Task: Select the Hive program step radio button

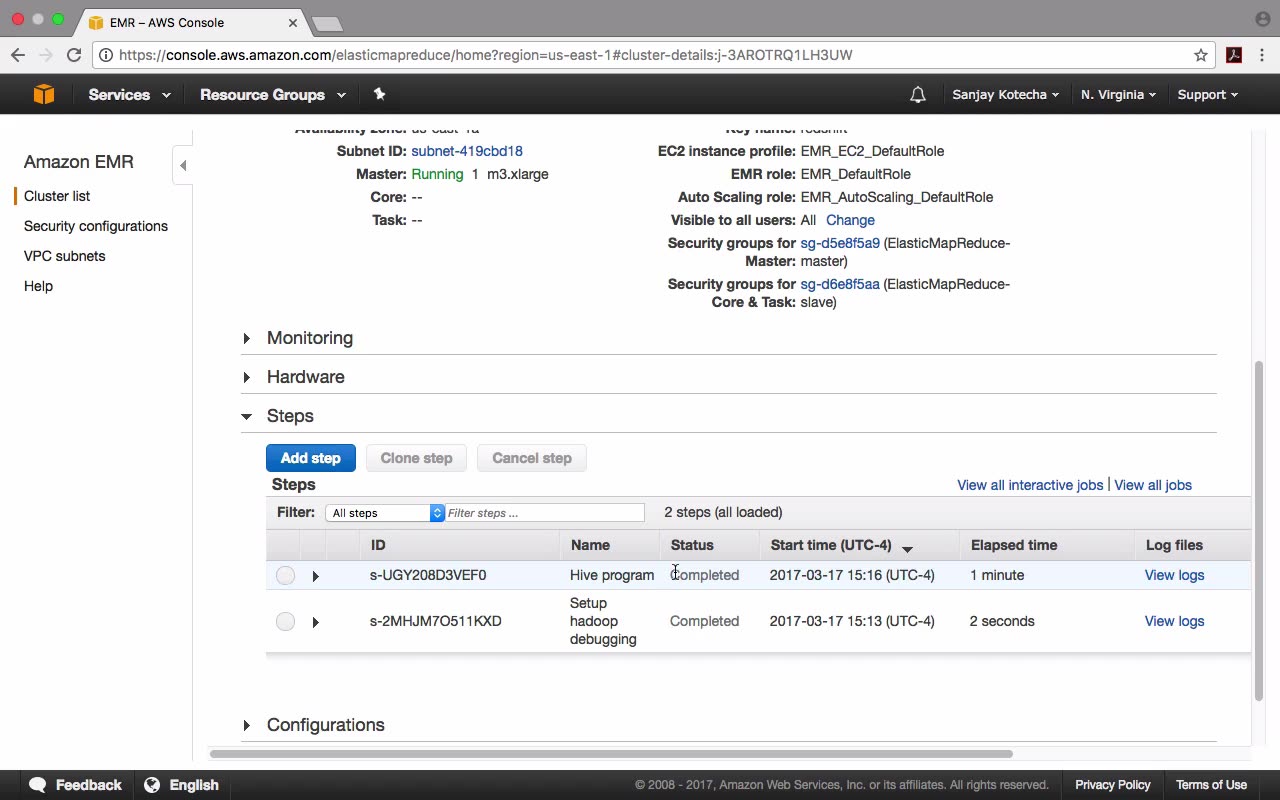Action: (x=285, y=575)
